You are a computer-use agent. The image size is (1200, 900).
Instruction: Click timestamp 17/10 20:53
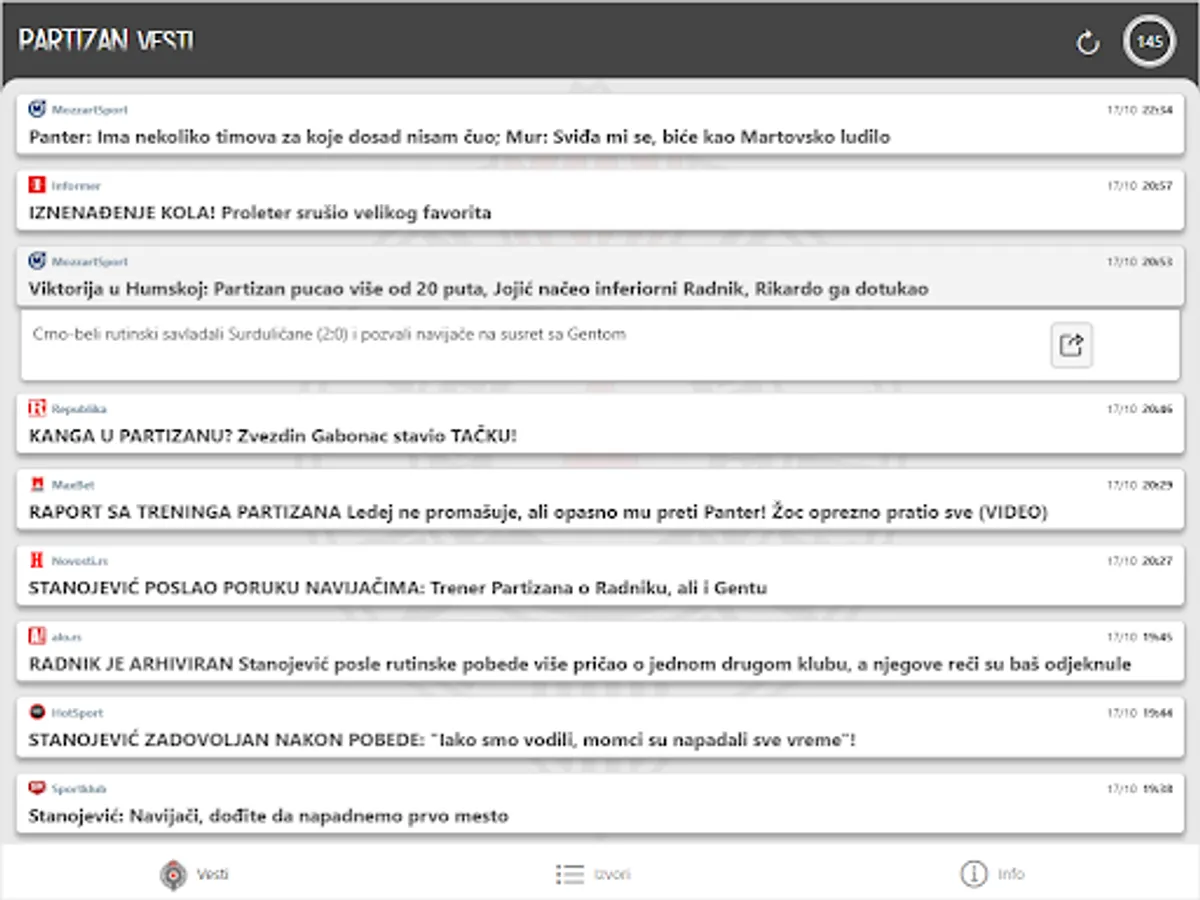pyautogui.click(x=1139, y=262)
